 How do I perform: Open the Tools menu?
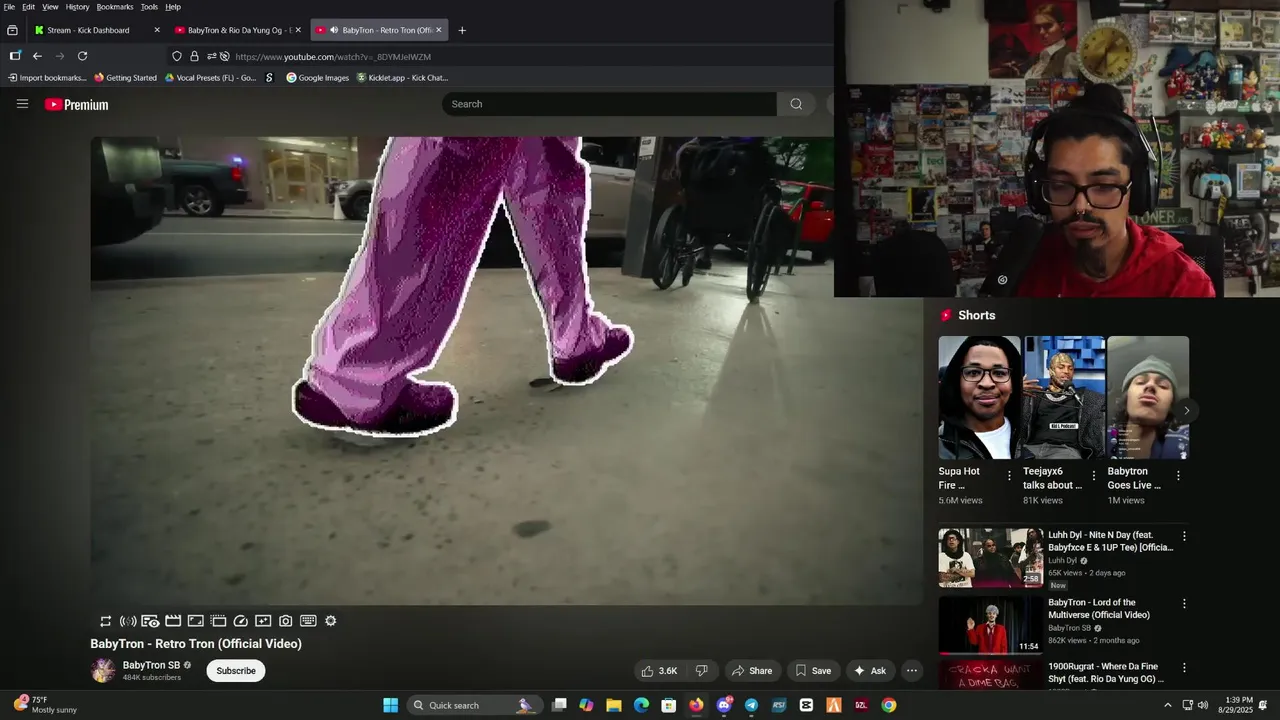pos(149,7)
